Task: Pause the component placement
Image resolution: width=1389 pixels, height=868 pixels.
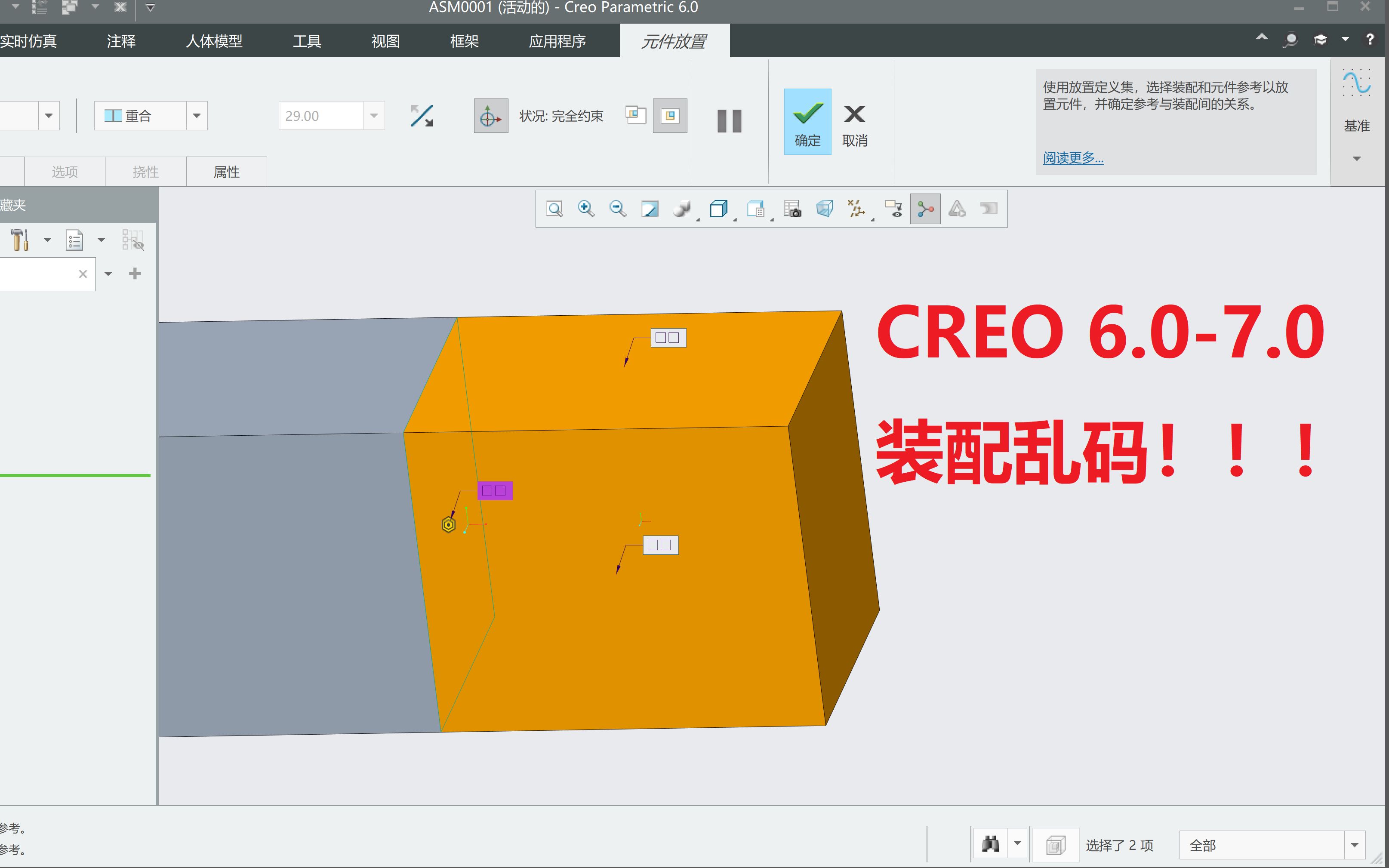Action: pos(729,120)
